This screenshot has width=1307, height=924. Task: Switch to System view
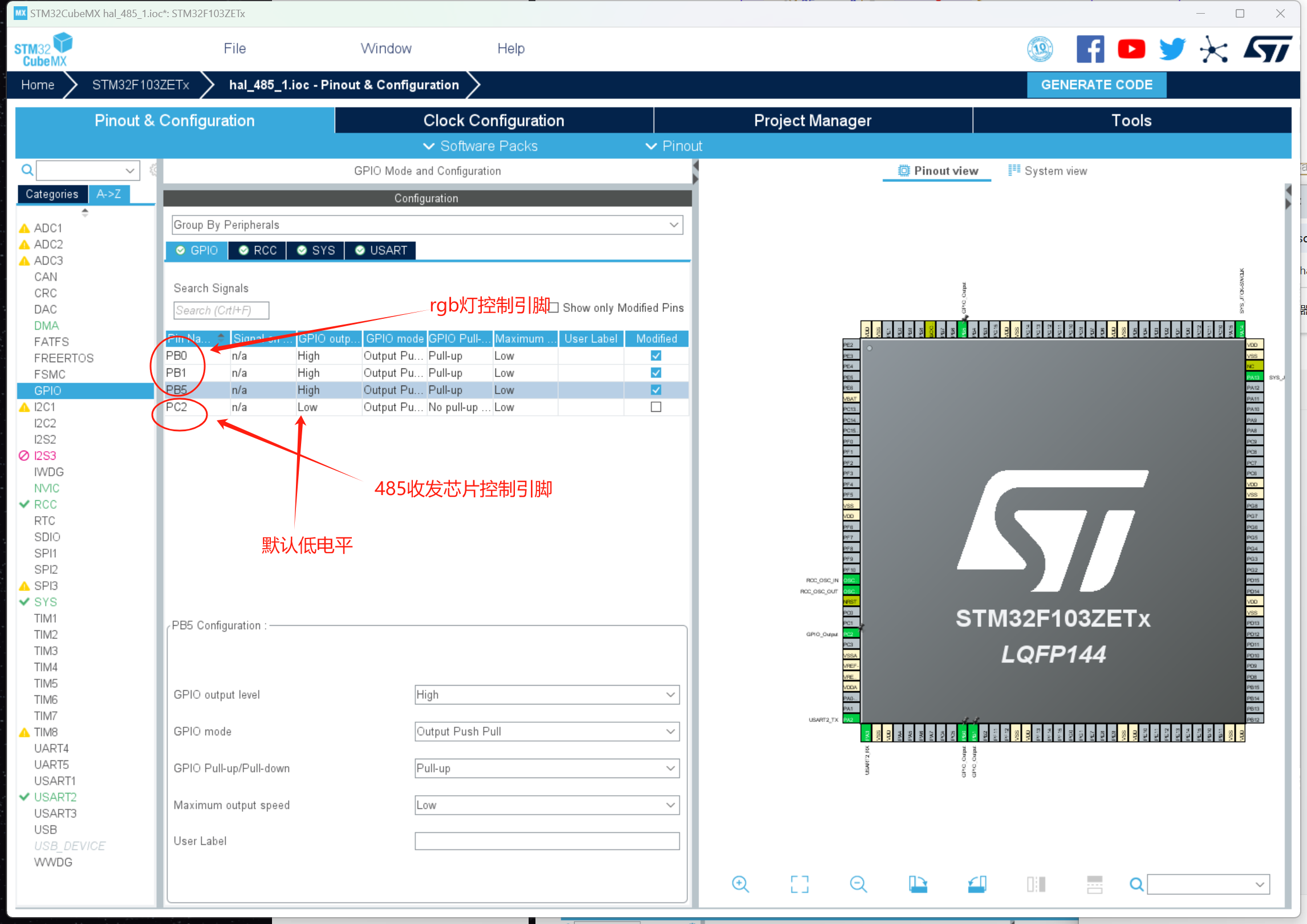[x=1048, y=171]
